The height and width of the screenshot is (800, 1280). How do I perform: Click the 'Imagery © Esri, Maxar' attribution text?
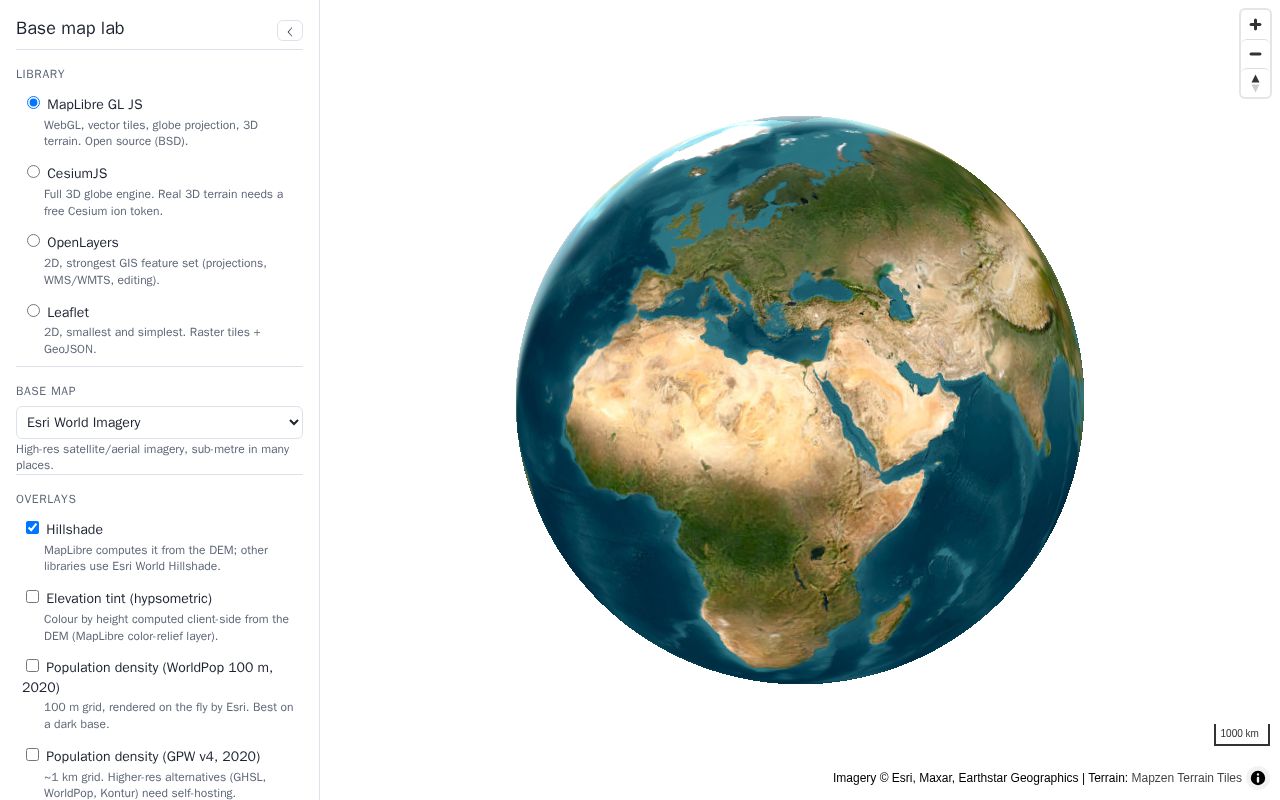click(955, 778)
